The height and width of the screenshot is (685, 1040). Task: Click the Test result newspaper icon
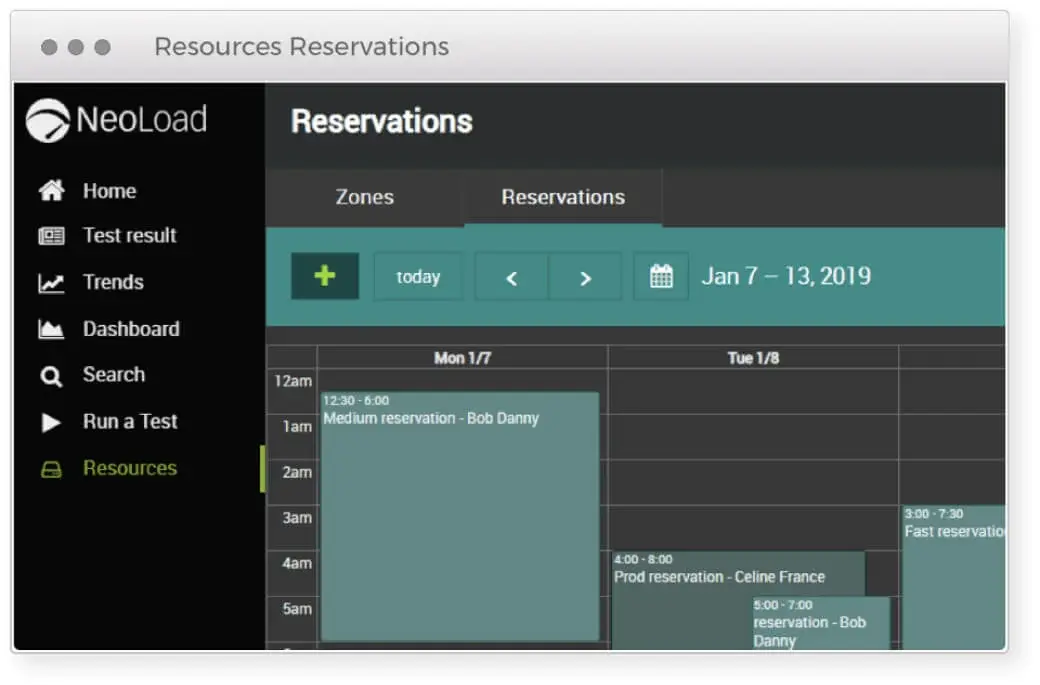[51, 236]
